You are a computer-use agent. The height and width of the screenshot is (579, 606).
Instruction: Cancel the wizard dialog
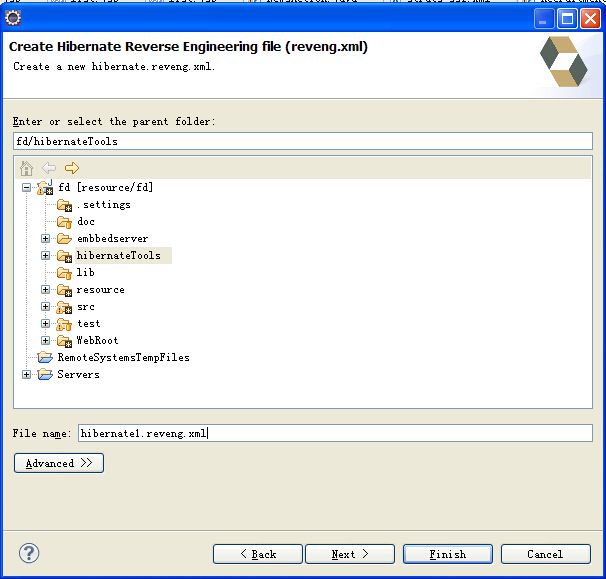[x=545, y=554]
